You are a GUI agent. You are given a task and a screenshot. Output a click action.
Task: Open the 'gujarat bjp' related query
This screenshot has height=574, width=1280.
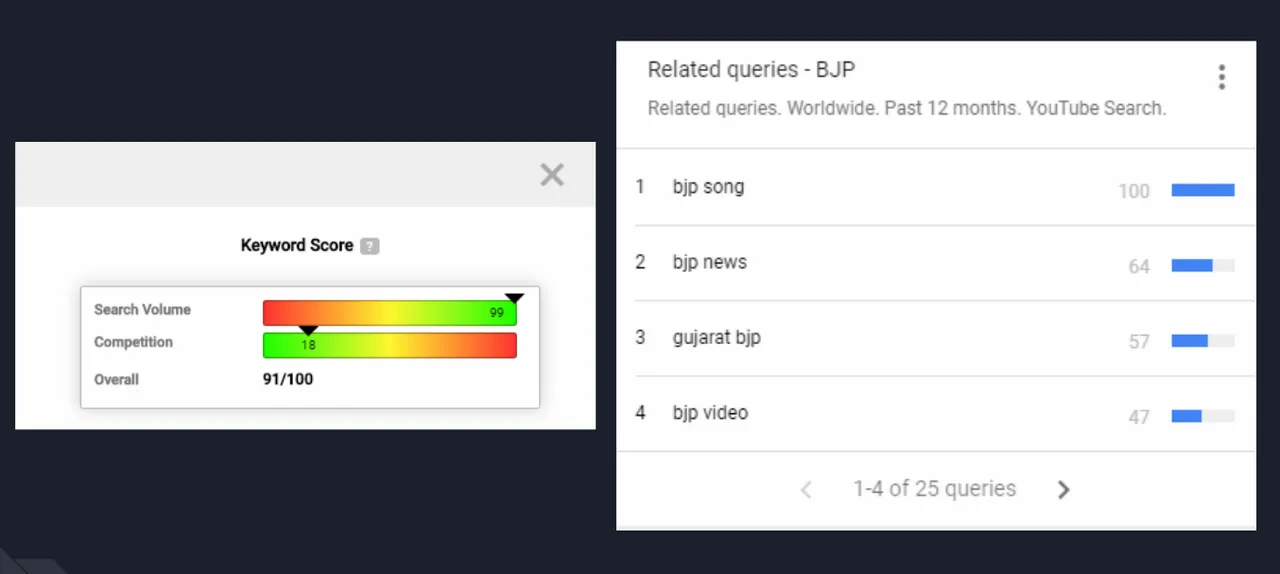(x=716, y=338)
